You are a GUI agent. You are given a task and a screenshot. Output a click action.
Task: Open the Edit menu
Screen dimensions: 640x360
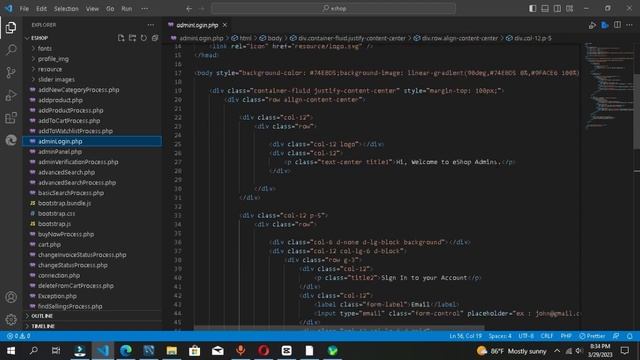coord(41,9)
